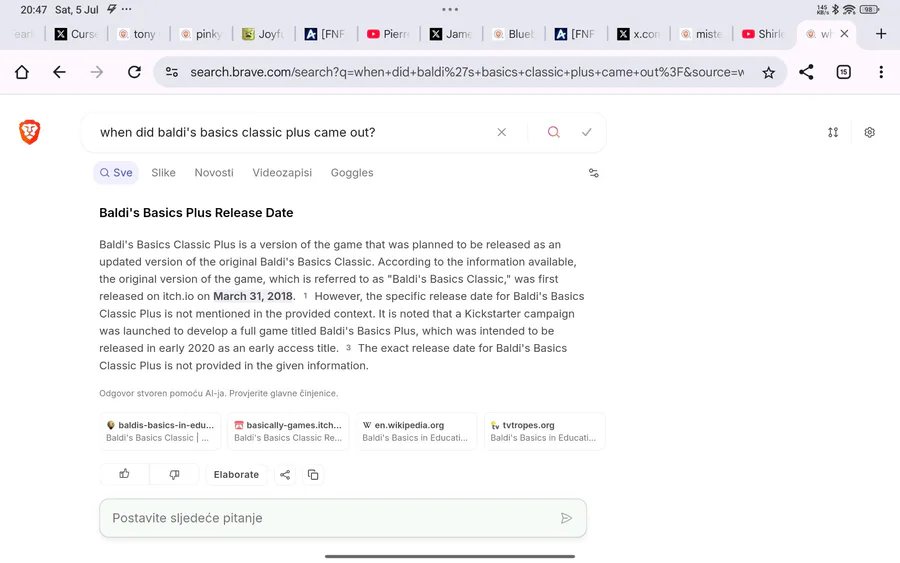Tap the Bluetooth icon in status bar

pos(836,9)
